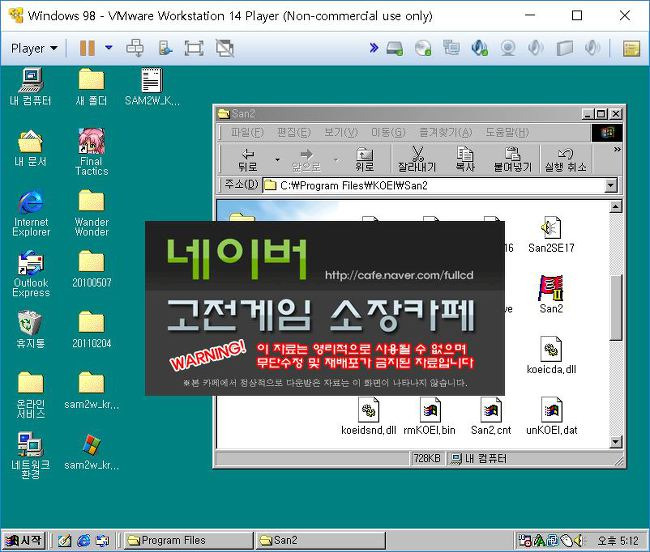Screen dimensions: 650x552
Task: Select the 온라인 서비스 folder
Action: coord(30,395)
